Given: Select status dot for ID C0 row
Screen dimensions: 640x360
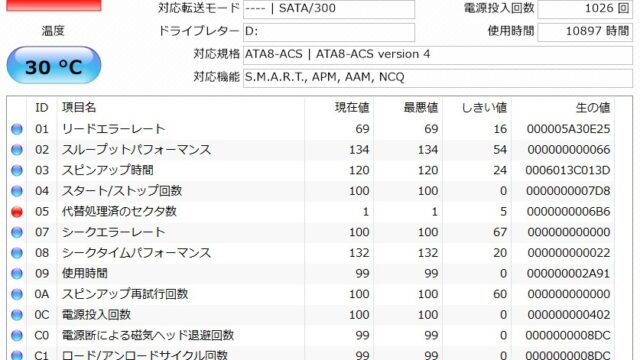Looking at the screenshot, I should tap(17, 336).
